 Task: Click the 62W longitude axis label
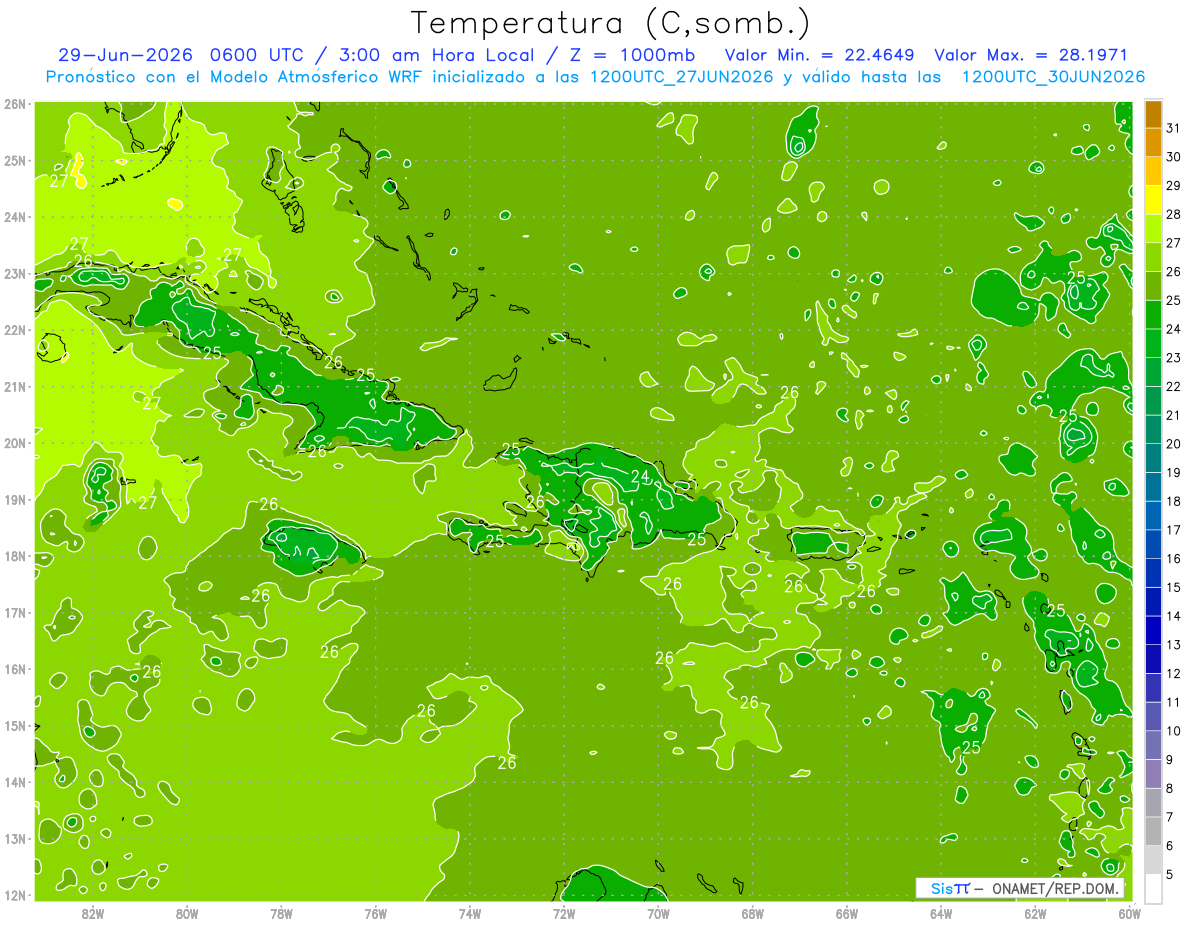click(x=1035, y=913)
